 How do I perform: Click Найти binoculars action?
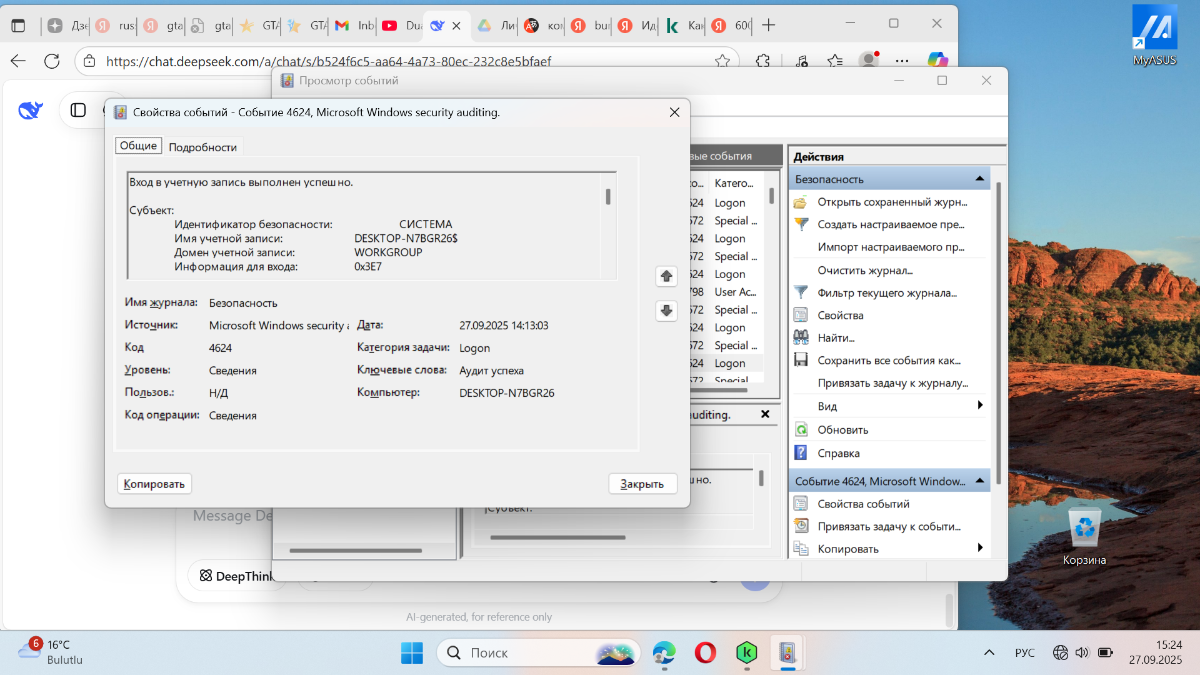835,338
